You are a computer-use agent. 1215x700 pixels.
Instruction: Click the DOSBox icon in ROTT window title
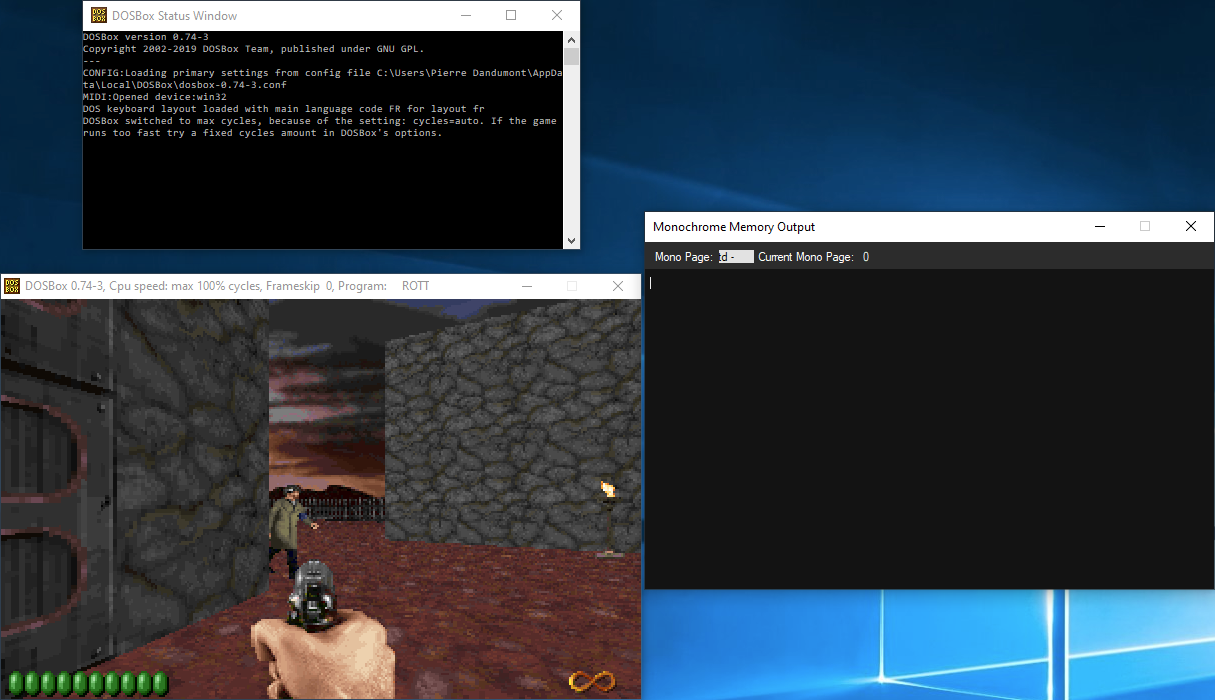click(x=12, y=286)
